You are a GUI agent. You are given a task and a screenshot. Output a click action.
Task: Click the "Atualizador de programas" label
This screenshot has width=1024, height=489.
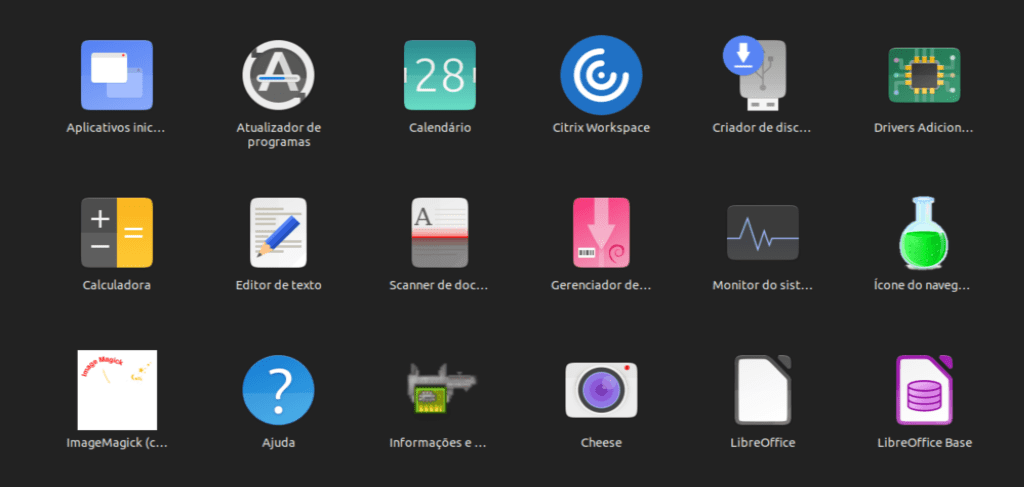click(279, 135)
